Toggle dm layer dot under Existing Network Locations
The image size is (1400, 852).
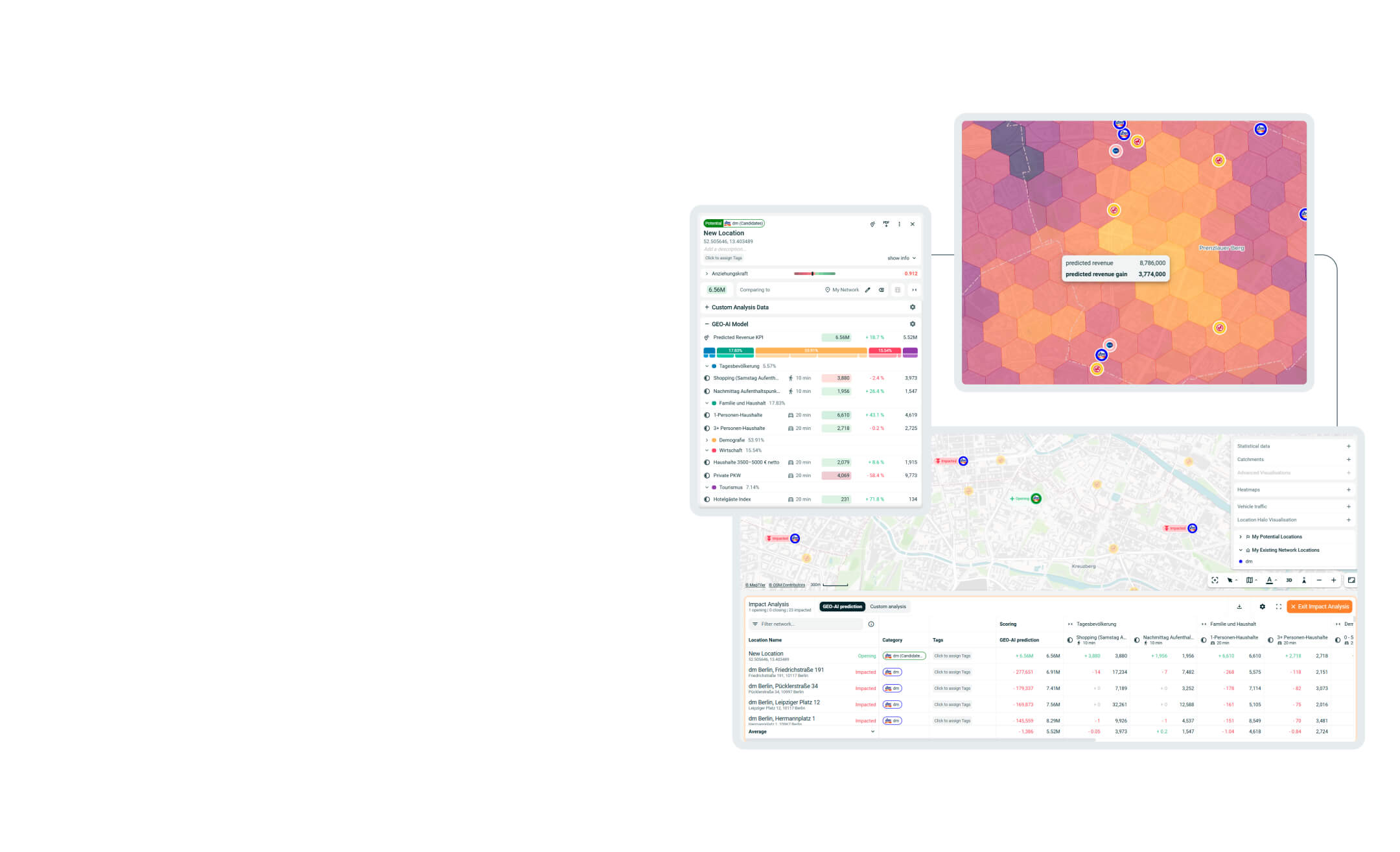(x=1241, y=562)
